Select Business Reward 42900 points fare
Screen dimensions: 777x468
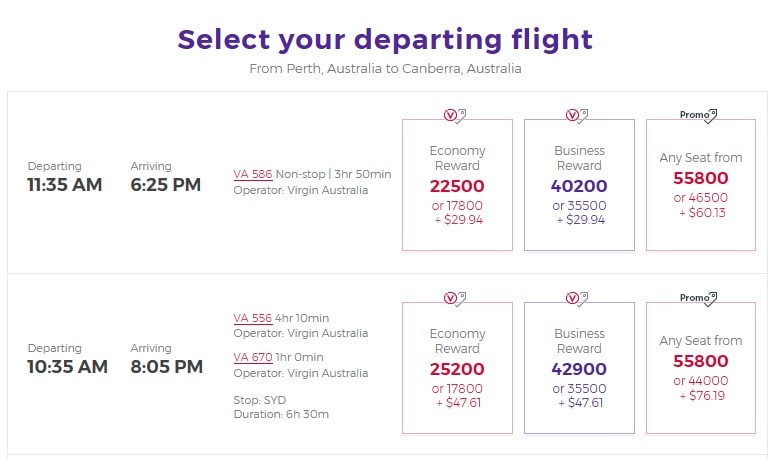pos(579,368)
